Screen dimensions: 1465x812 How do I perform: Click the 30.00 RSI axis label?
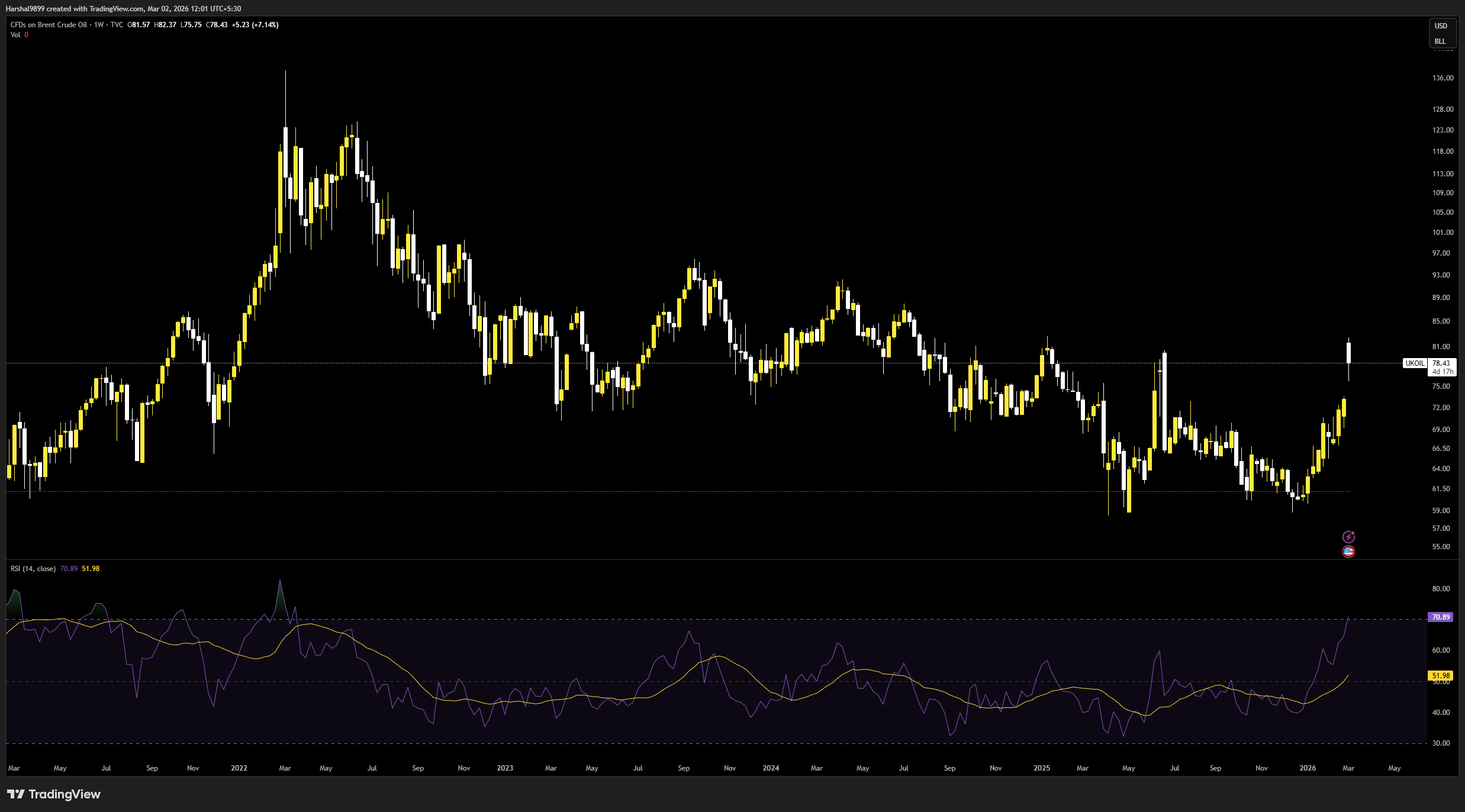point(1441,743)
